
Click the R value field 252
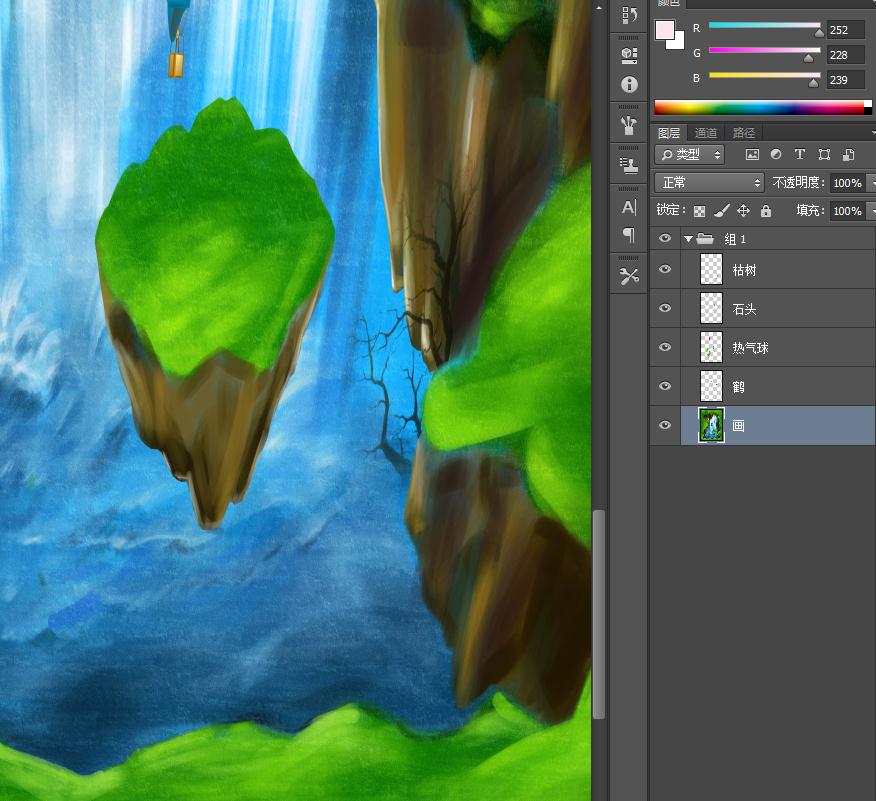846,30
